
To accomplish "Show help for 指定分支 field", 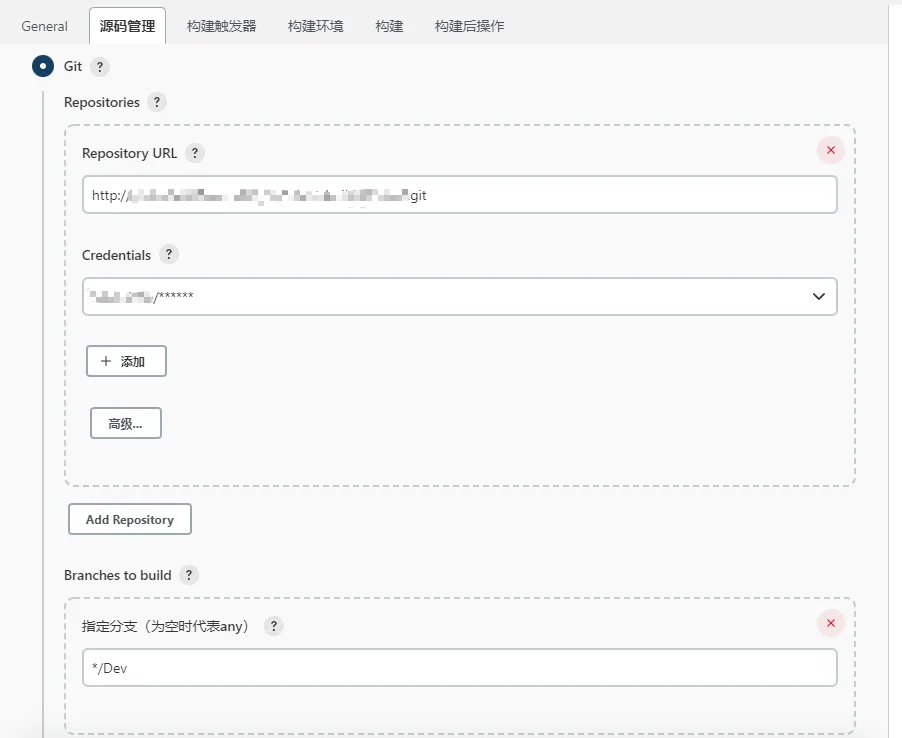I will (273, 626).
